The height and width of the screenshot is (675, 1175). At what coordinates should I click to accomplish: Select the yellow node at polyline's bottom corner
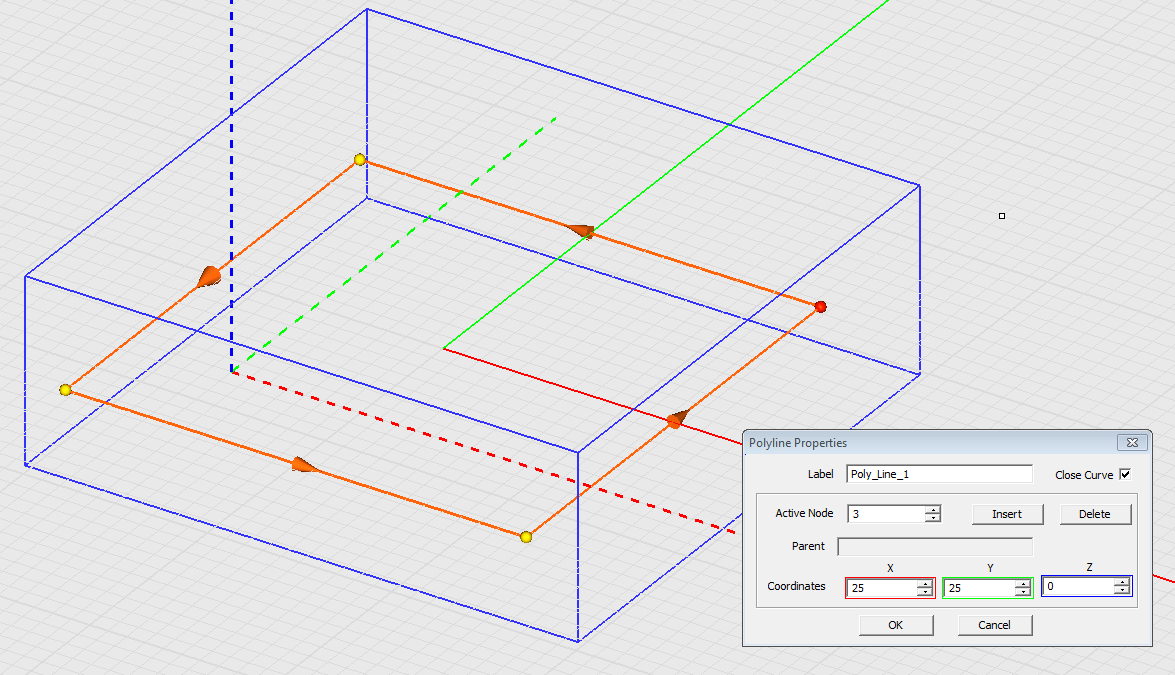526,537
